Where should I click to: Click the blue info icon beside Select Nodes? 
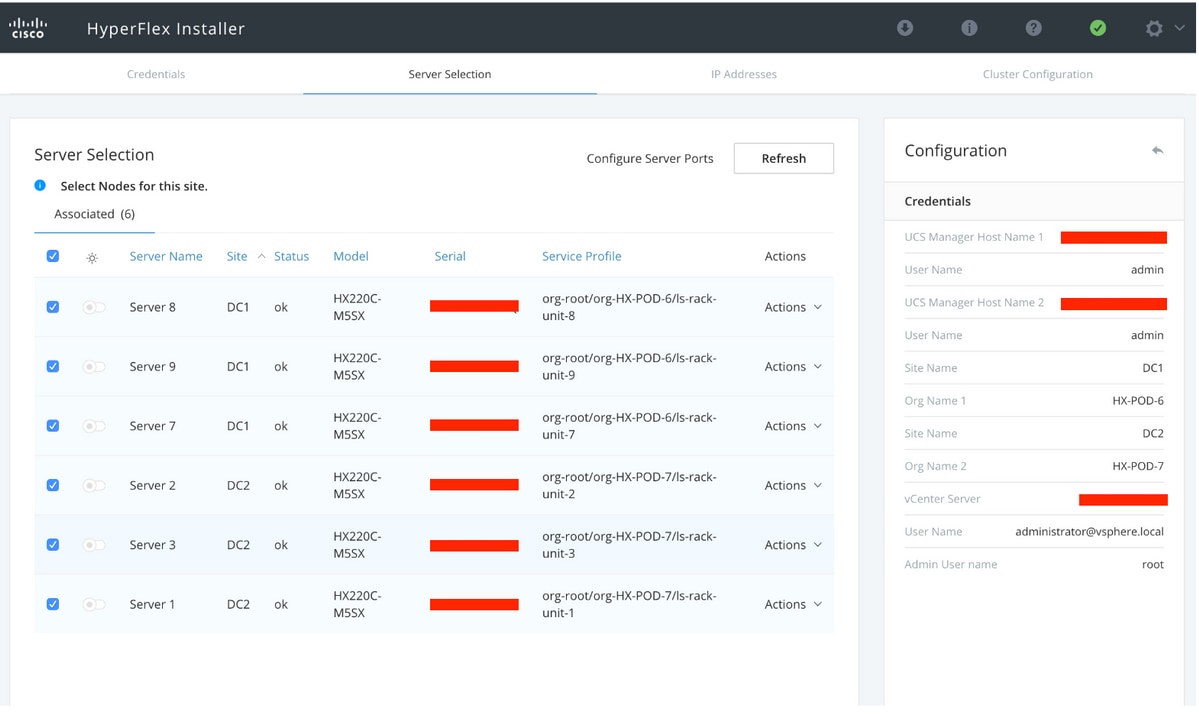pos(40,185)
